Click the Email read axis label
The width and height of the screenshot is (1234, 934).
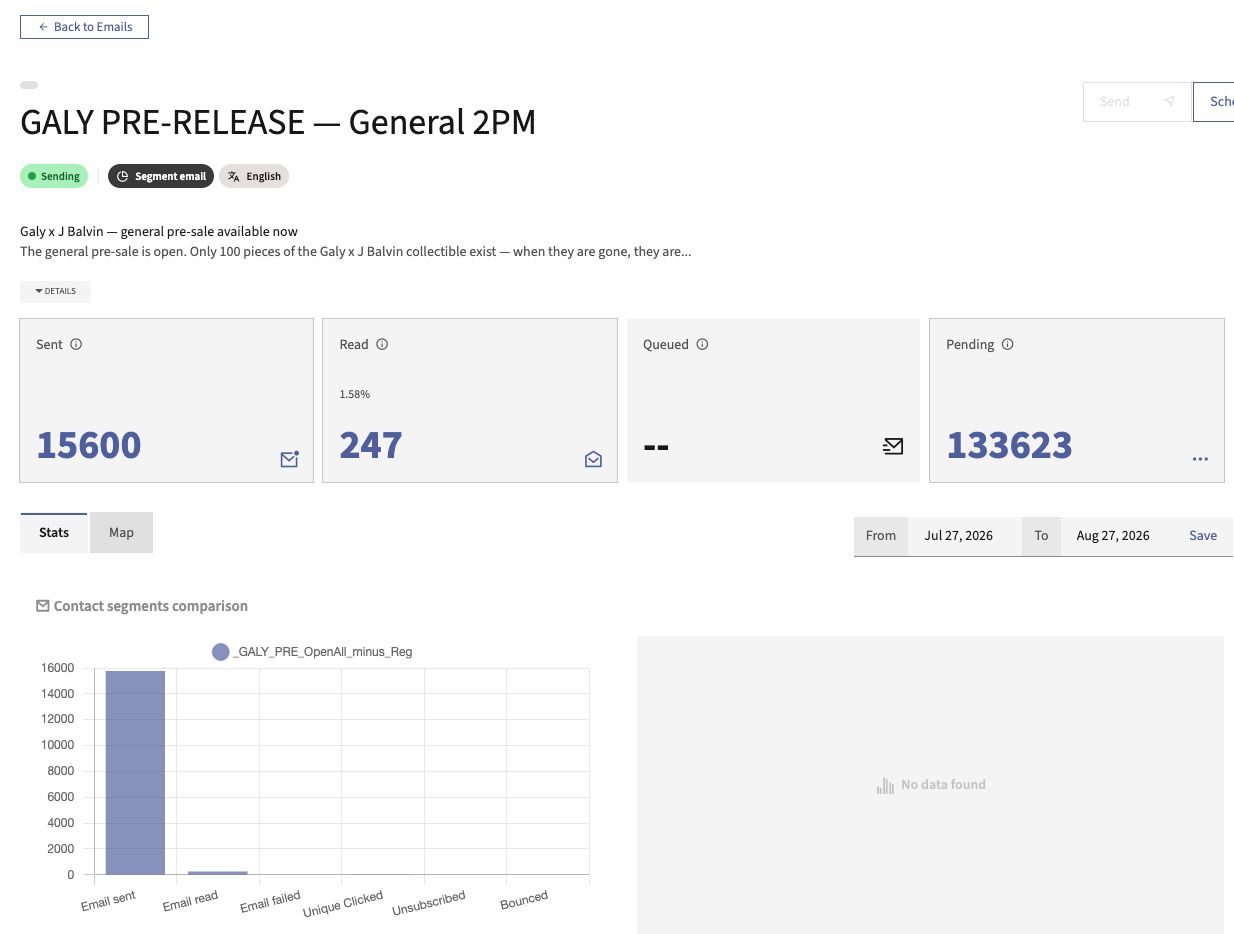click(x=190, y=900)
